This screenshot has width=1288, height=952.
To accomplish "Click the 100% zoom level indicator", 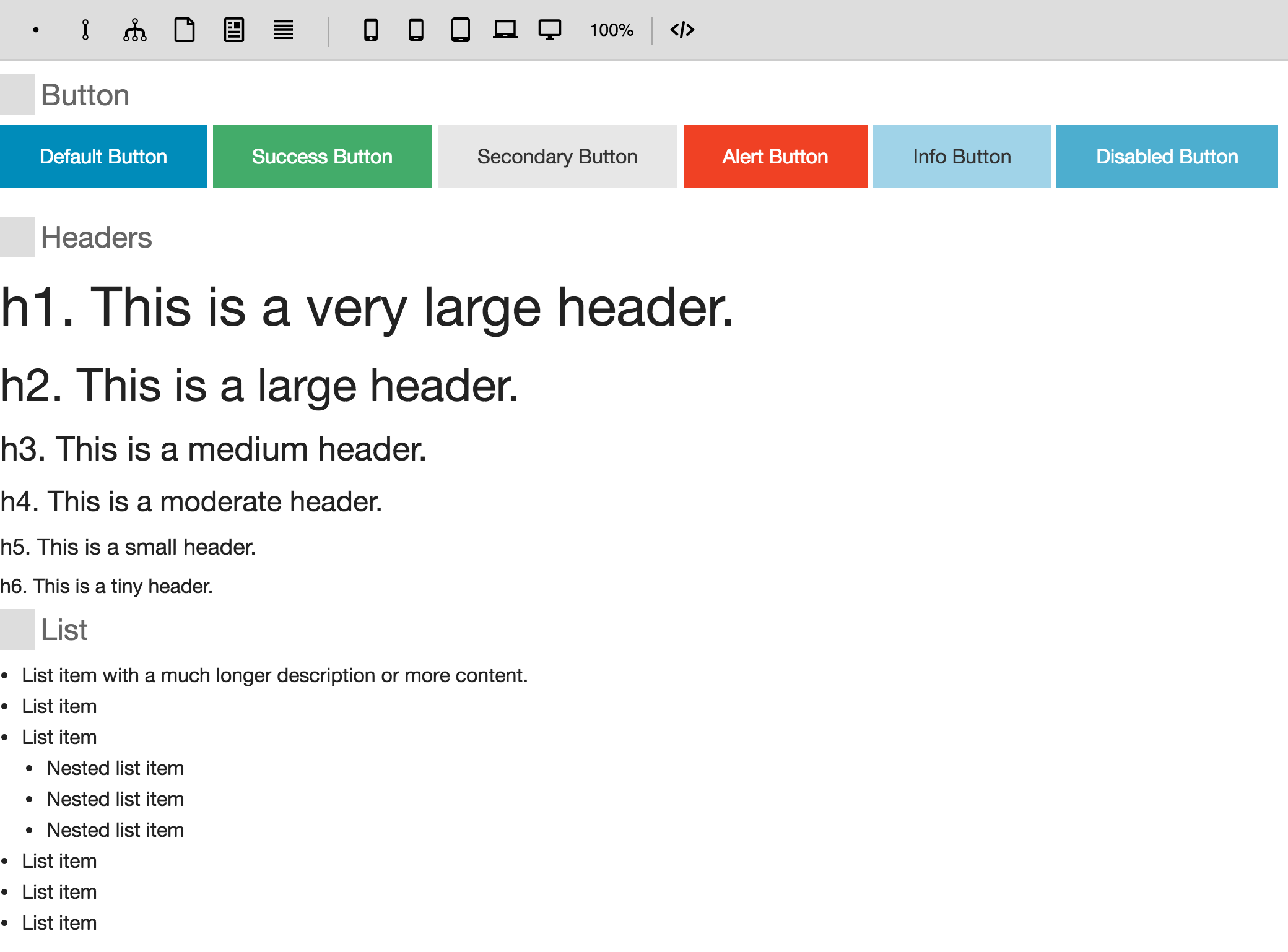I will (611, 30).
